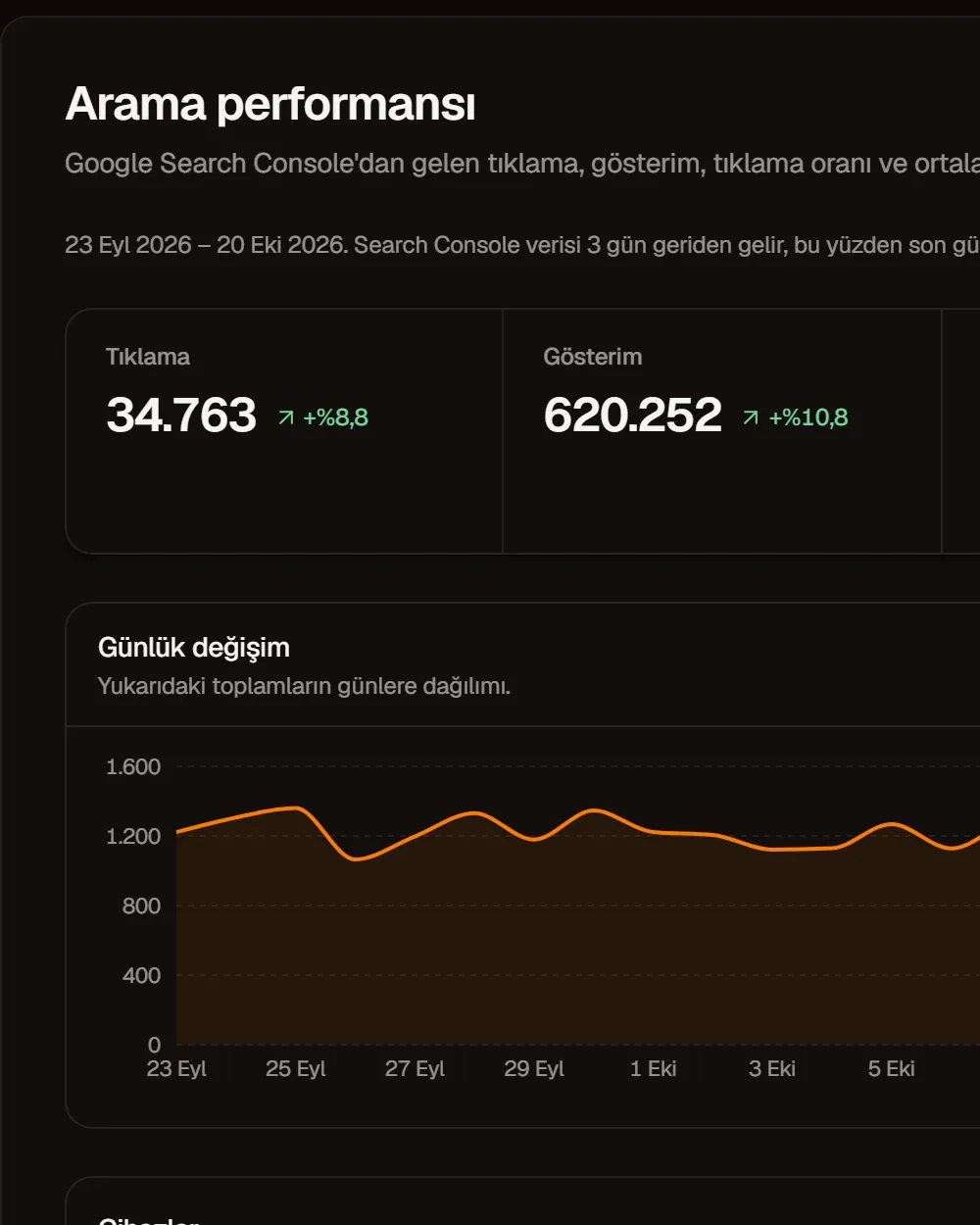The width and height of the screenshot is (980, 1225).
Task: Click the upward trend arrow beside +%8,8
Action: tap(286, 418)
